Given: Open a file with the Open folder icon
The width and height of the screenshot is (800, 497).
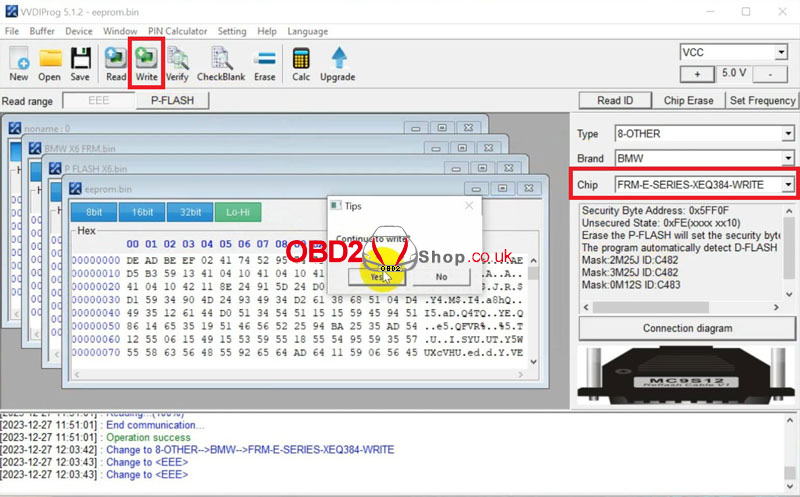Looking at the screenshot, I should (49, 64).
